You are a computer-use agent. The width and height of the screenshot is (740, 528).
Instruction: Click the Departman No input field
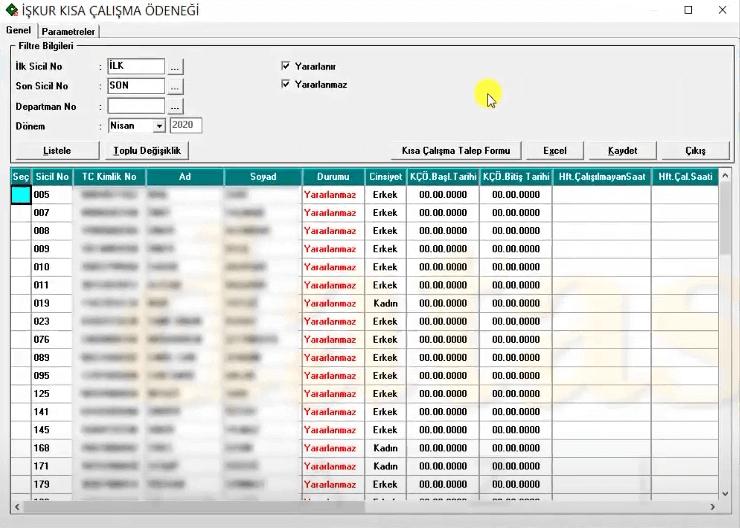coord(136,106)
